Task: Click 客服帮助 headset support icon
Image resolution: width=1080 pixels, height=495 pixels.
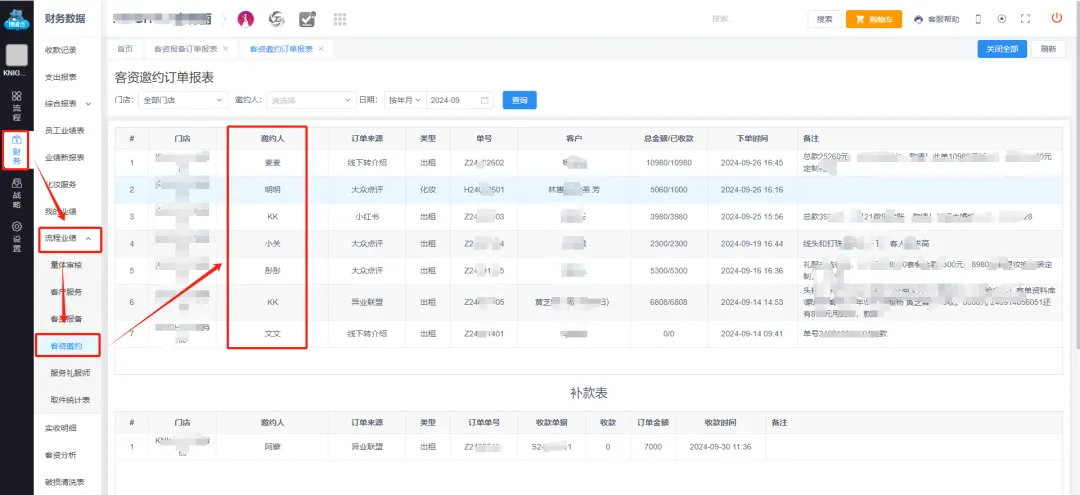Action: point(936,19)
